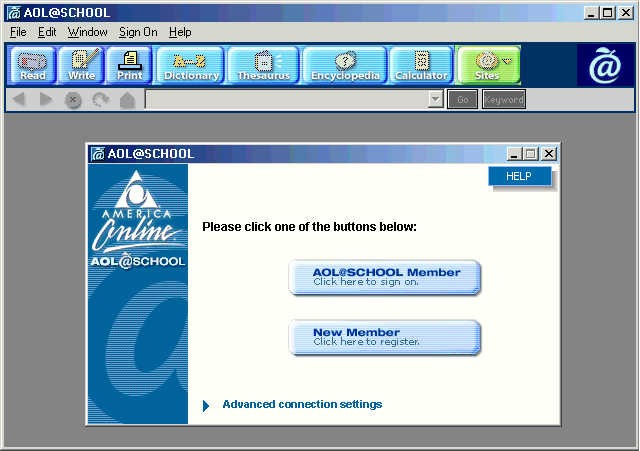
Task: Click the Stop loading icon
Action: point(73,100)
